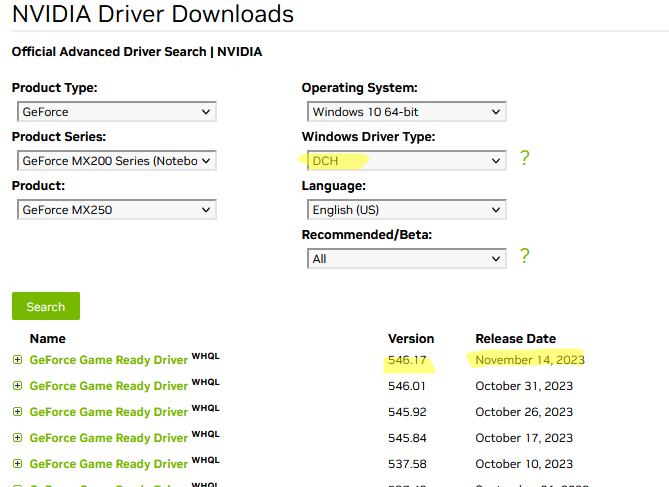Click help question mark next to Recommended/Beta
The image size is (669, 487).
[x=525, y=256]
